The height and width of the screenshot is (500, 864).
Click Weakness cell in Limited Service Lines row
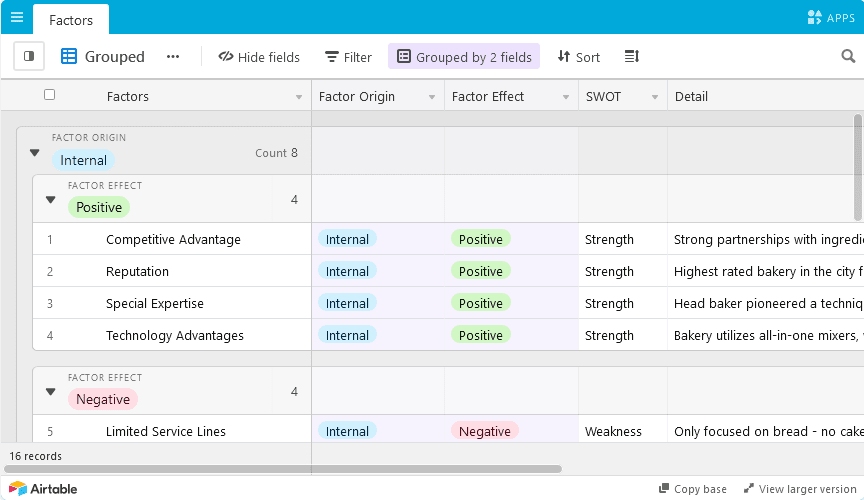(x=623, y=431)
